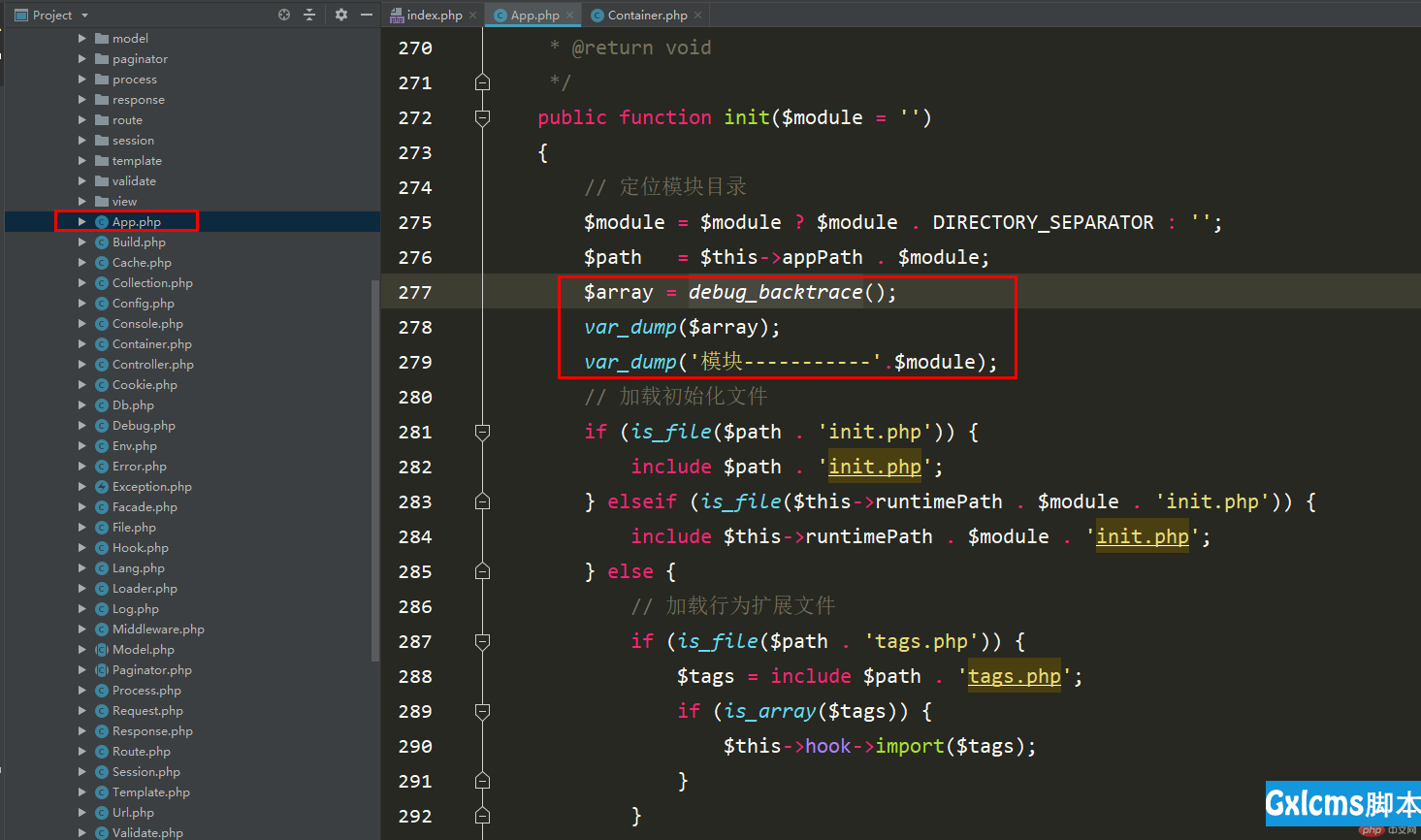Click the 'init.php' link on line 284
Viewport: 1421px width, 840px height.
pyautogui.click(x=1143, y=536)
